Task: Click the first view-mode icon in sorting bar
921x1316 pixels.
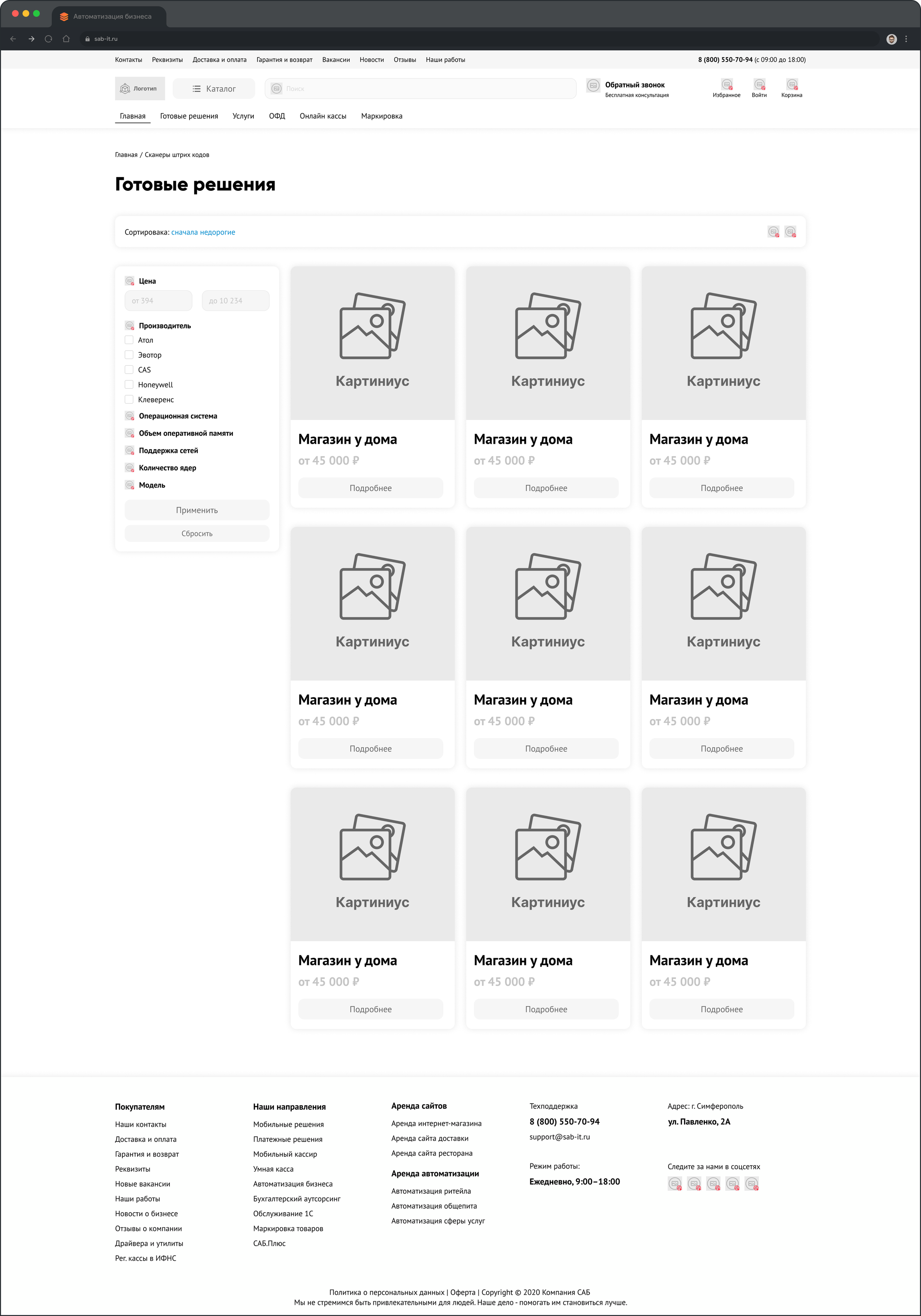Action: pos(773,231)
